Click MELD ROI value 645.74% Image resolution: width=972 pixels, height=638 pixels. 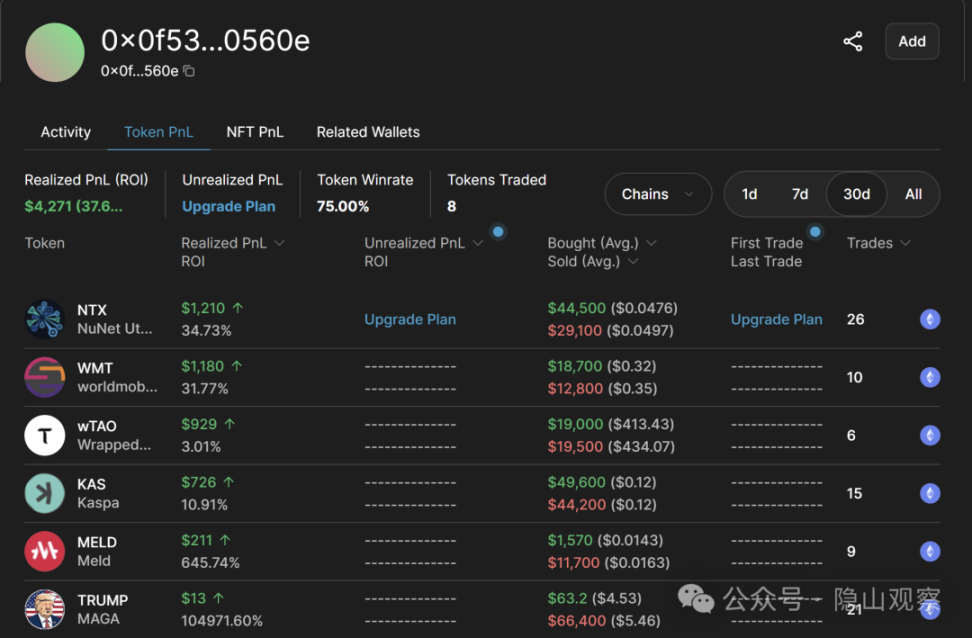(x=210, y=563)
